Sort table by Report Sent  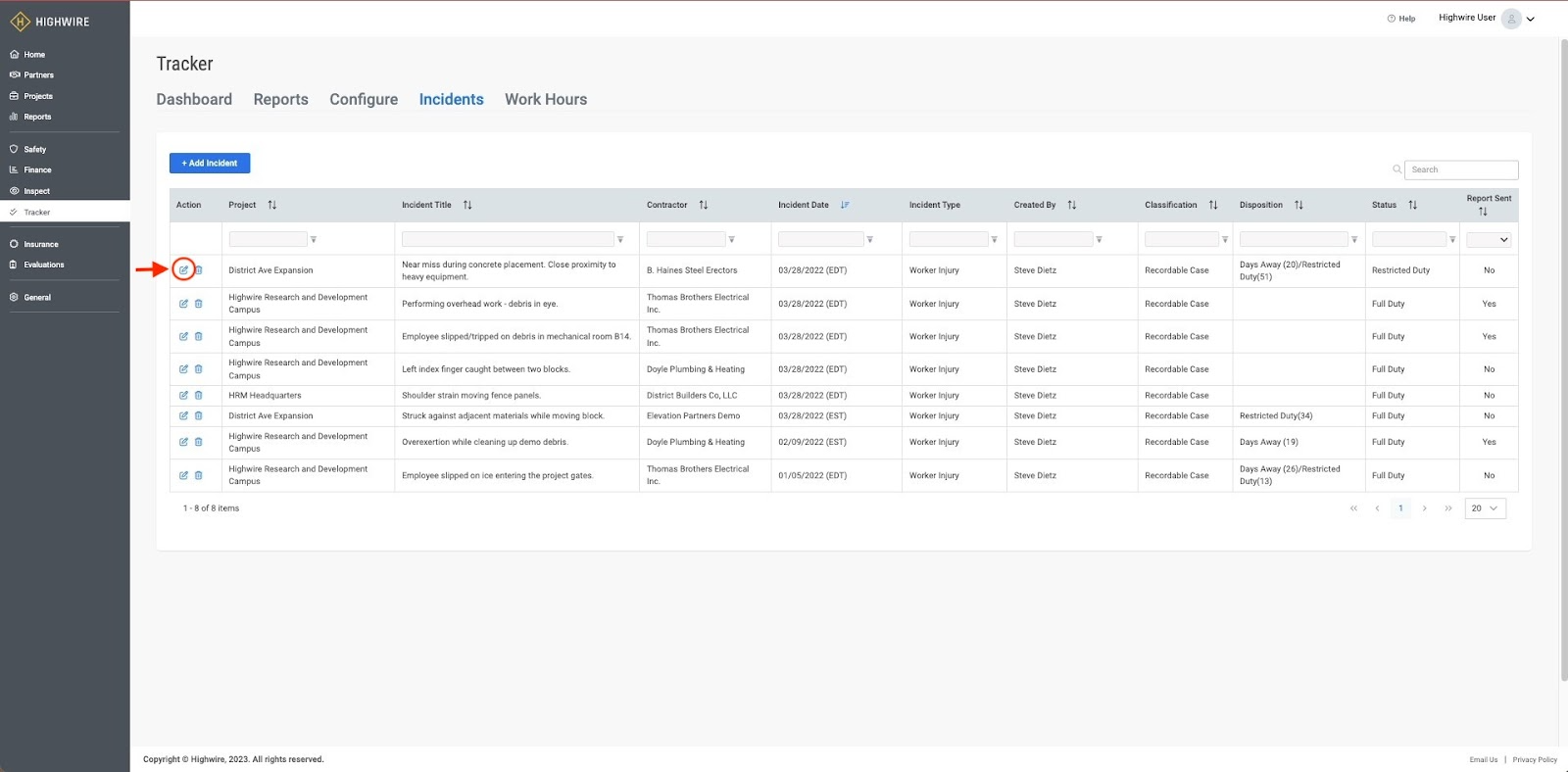tap(1483, 212)
